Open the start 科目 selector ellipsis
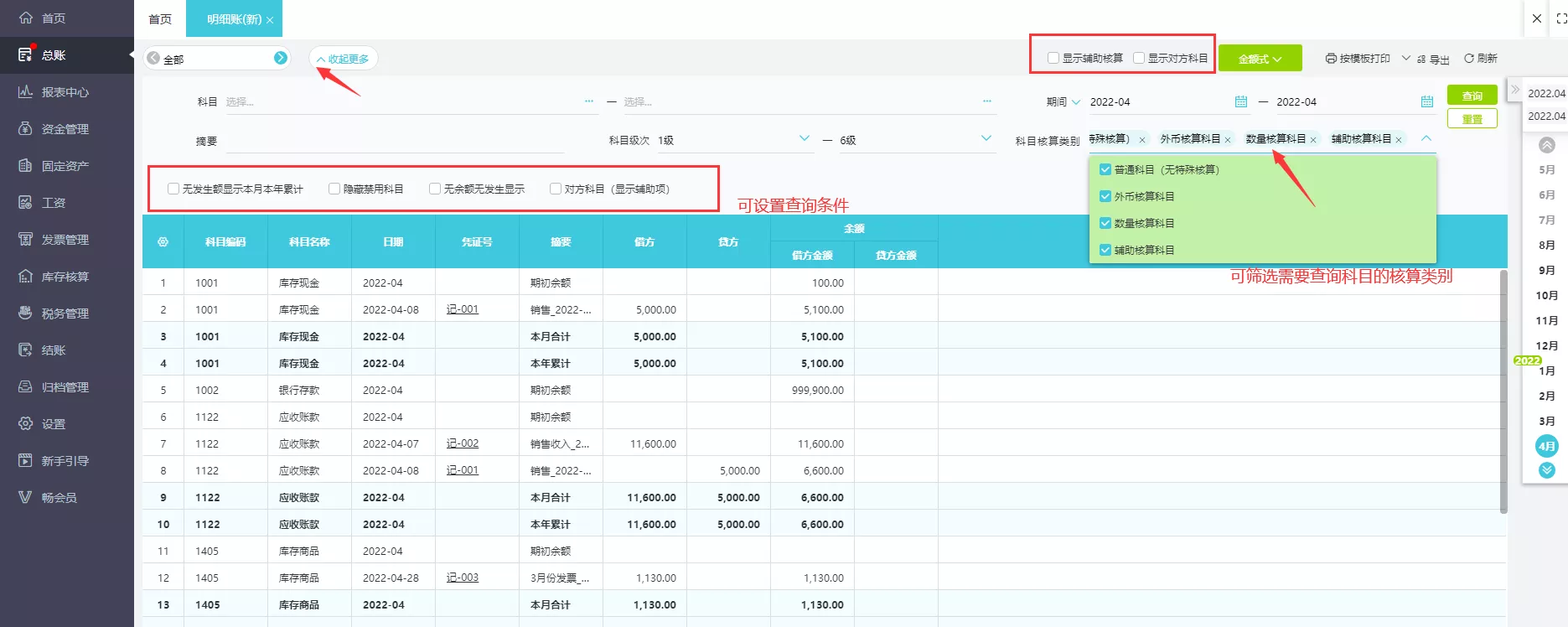Viewport: 1568px width, 627px height. [589, 101]
